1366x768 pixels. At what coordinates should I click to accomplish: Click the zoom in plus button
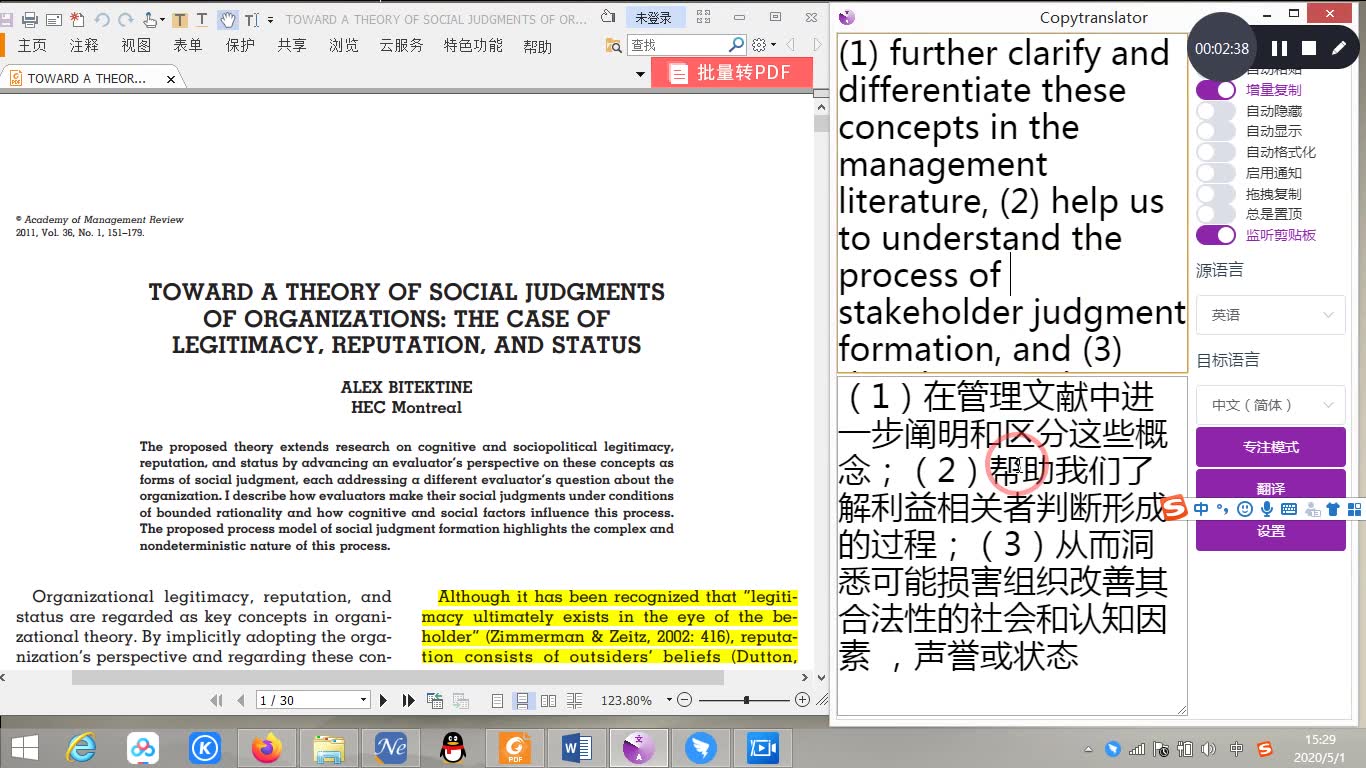[x=802, y=700]
